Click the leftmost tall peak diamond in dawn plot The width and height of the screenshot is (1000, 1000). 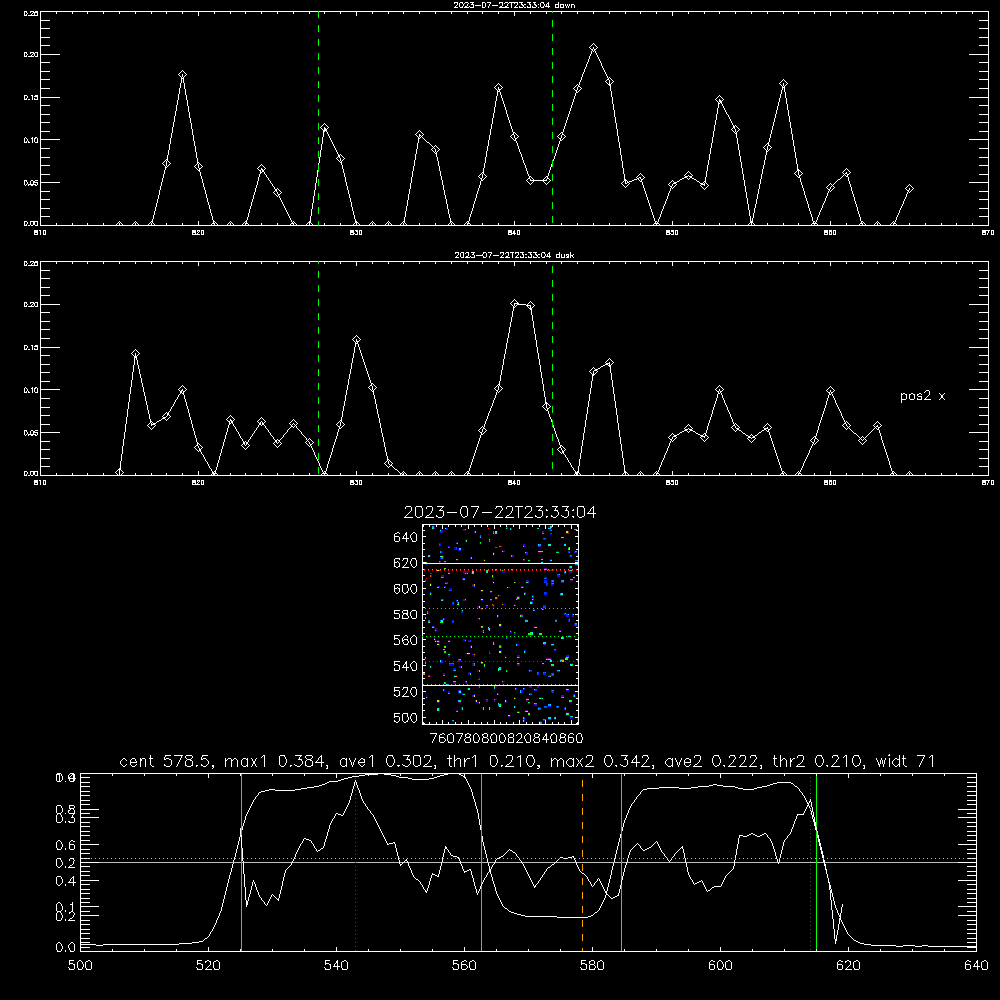[x=182, y=75]
